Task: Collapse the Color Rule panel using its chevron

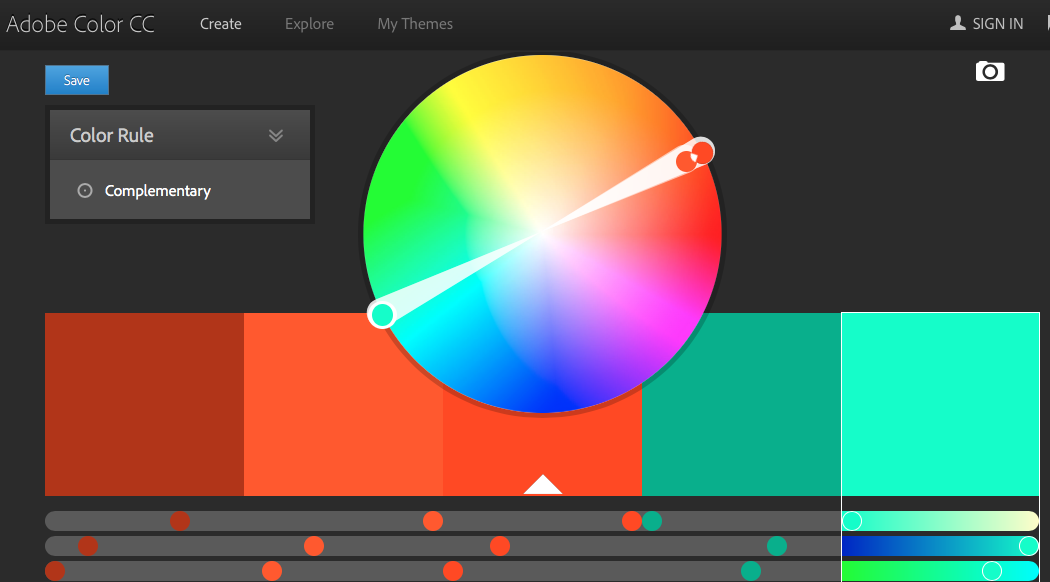Action: click(276, 135)
